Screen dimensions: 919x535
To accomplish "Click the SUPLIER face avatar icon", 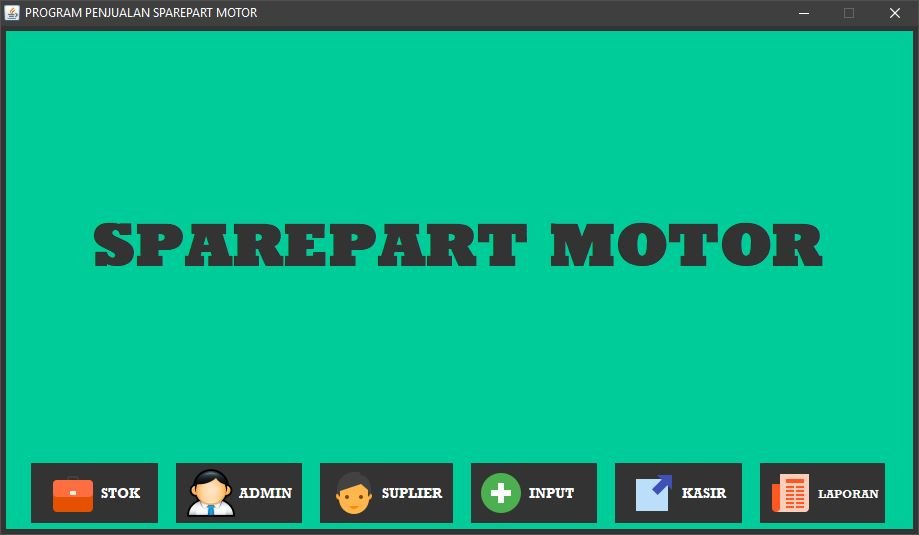I will coord(353,493).
